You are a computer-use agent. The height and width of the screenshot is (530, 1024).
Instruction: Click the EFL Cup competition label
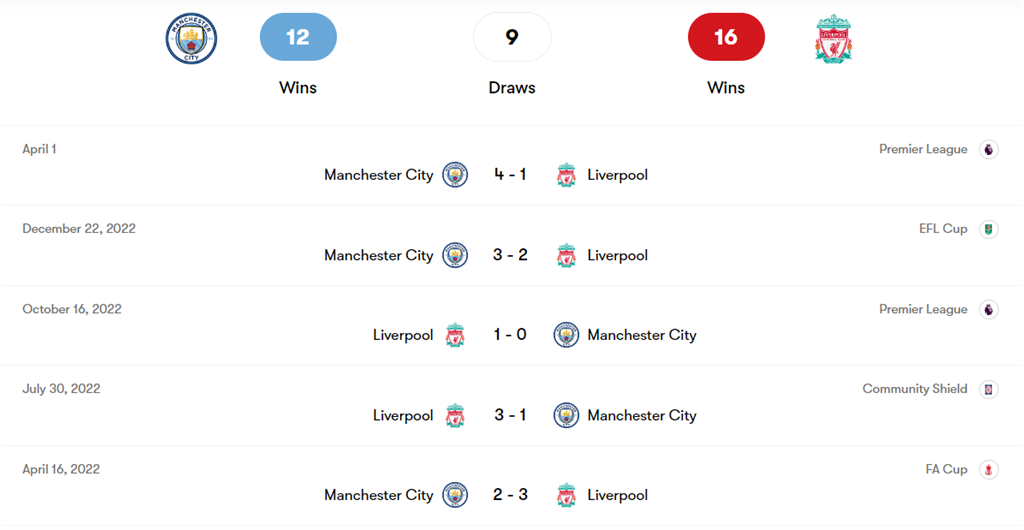pyautogui.click(x=943, y=229)
